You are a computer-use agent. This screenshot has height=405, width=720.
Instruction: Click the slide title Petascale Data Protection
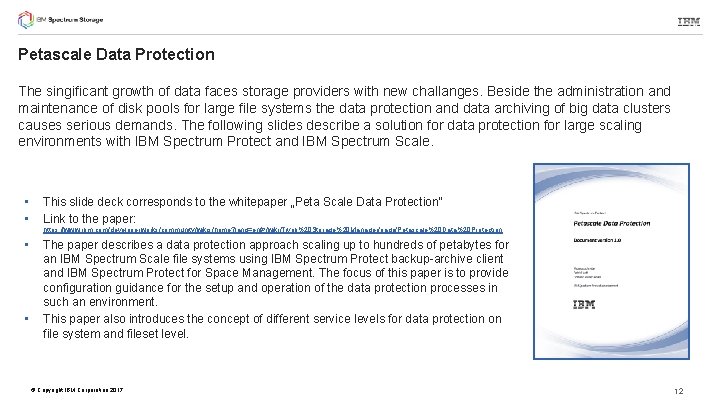(116, 54)
